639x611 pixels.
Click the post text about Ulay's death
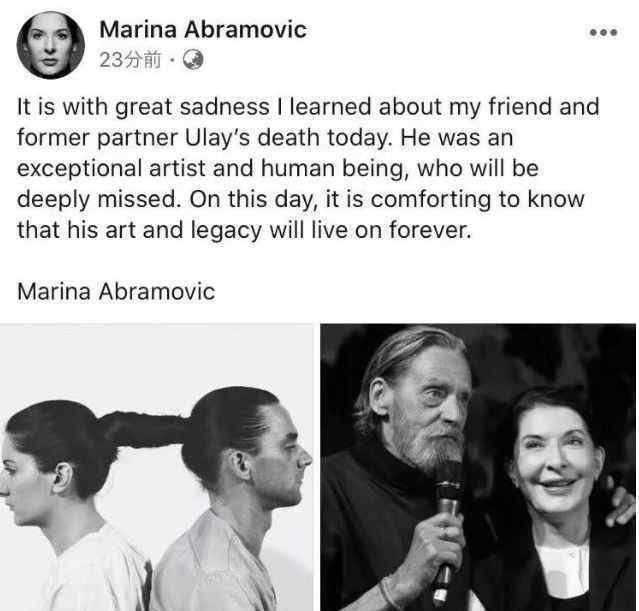click(308, 168)
